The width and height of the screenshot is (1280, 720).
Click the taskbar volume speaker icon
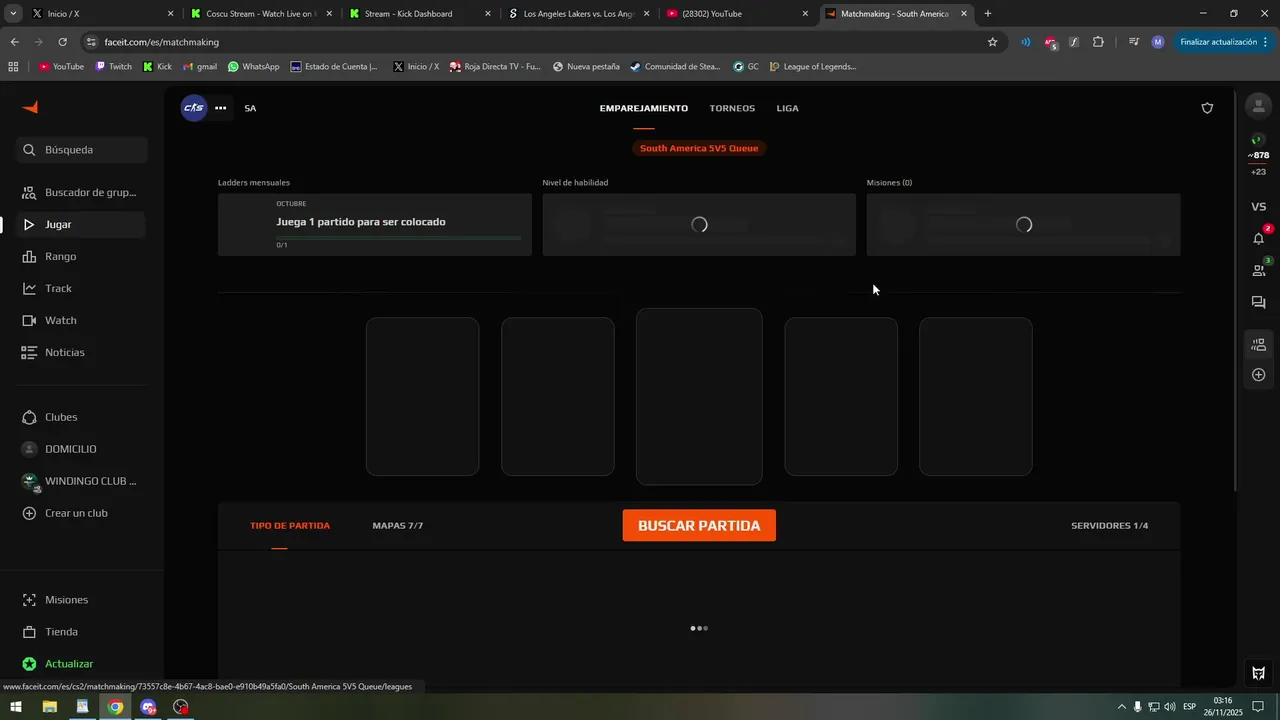coord(1170,707)
